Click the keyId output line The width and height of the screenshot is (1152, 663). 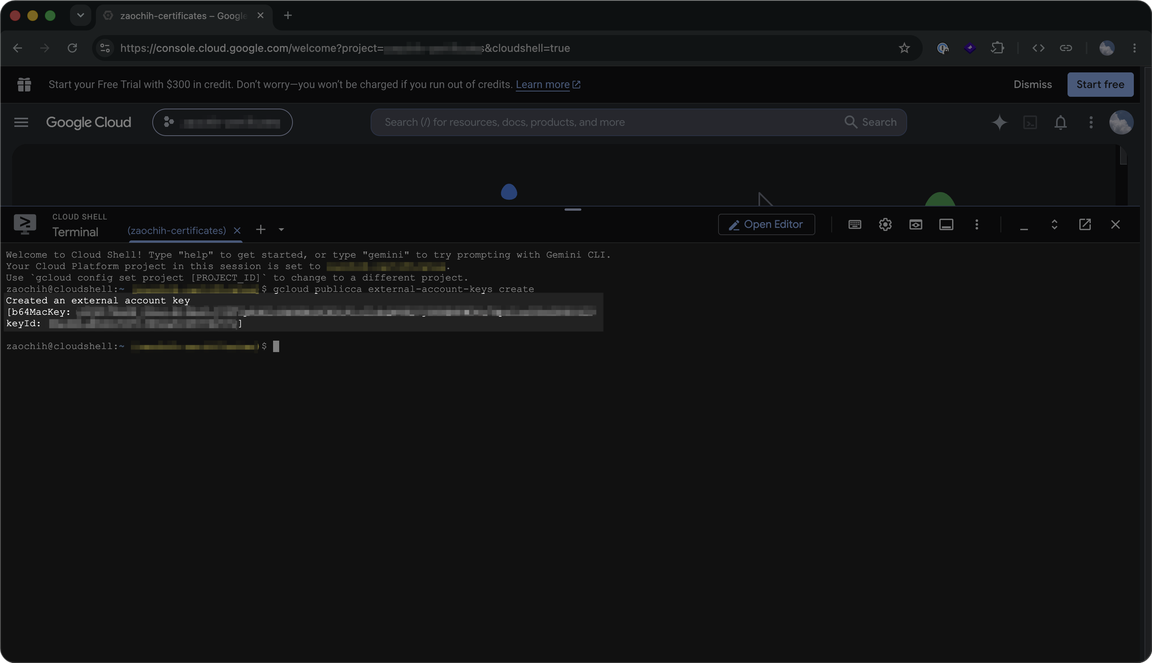(x=123, y=323)
